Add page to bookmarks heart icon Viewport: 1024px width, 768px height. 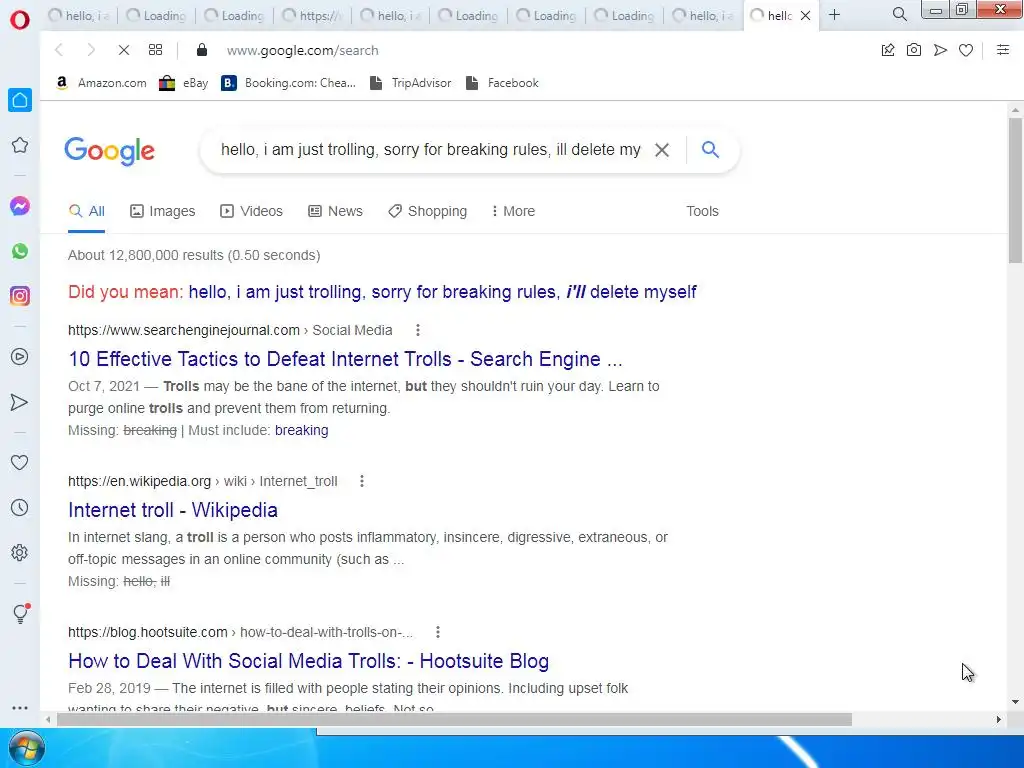(966, 50)
